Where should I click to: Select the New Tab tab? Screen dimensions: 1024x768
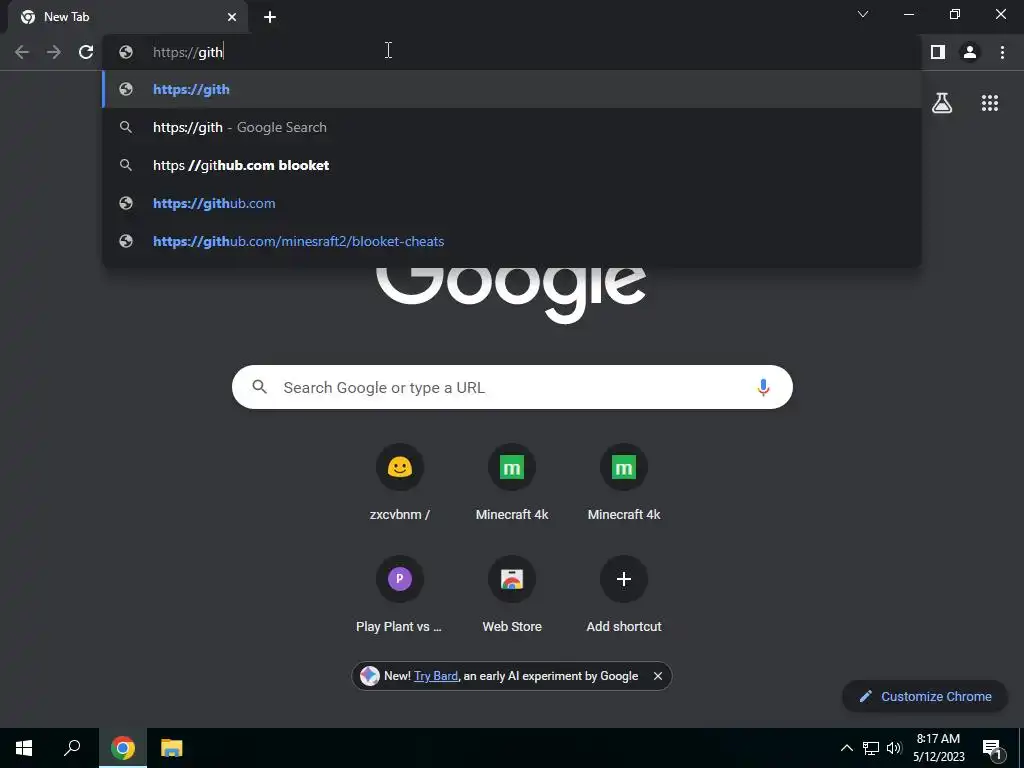point(128,17)
